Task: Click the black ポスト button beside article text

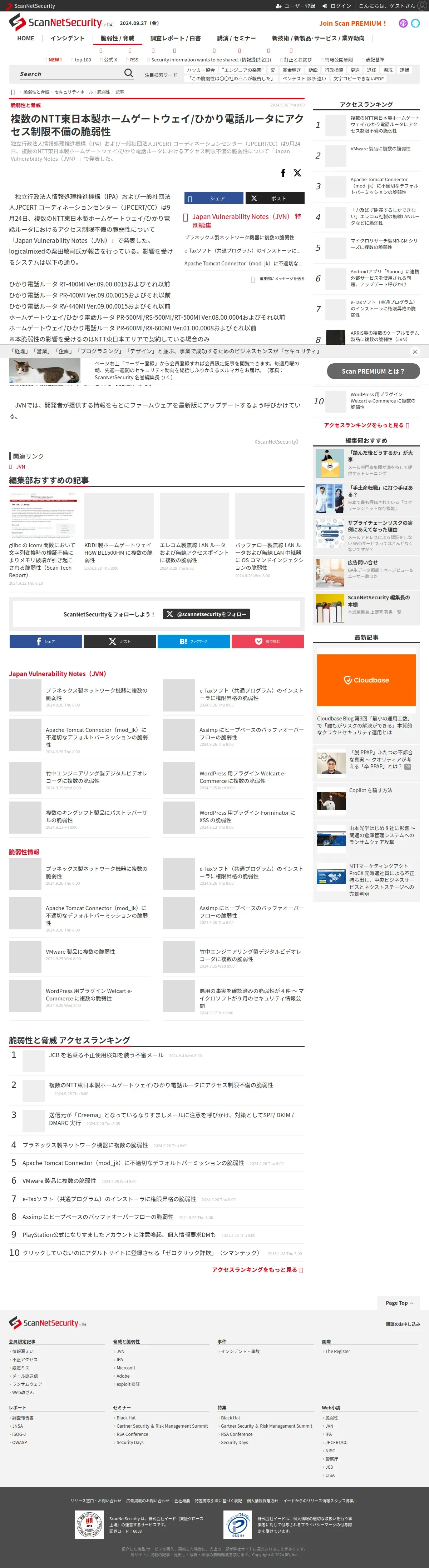Action: (x=275, y=199)
